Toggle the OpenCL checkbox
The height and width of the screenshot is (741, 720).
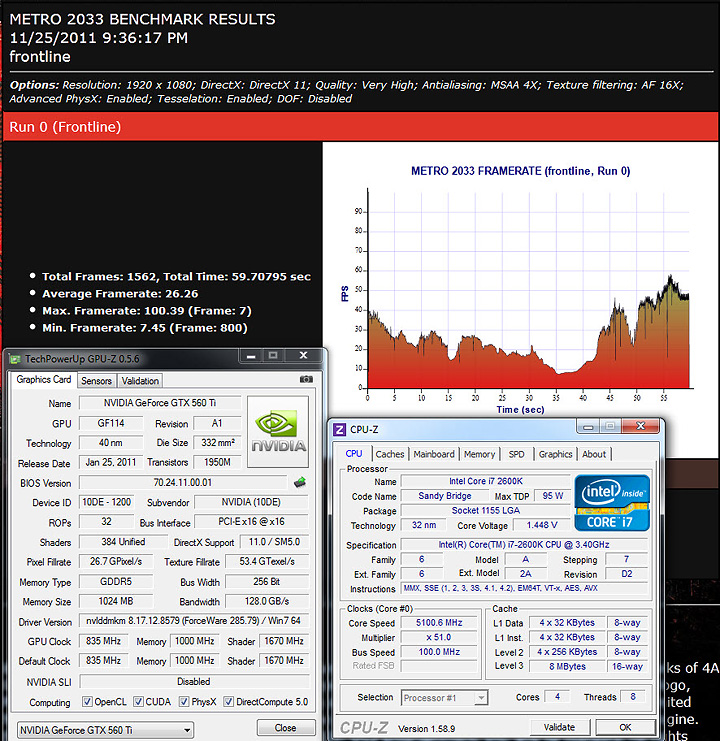tap(87, 702)
